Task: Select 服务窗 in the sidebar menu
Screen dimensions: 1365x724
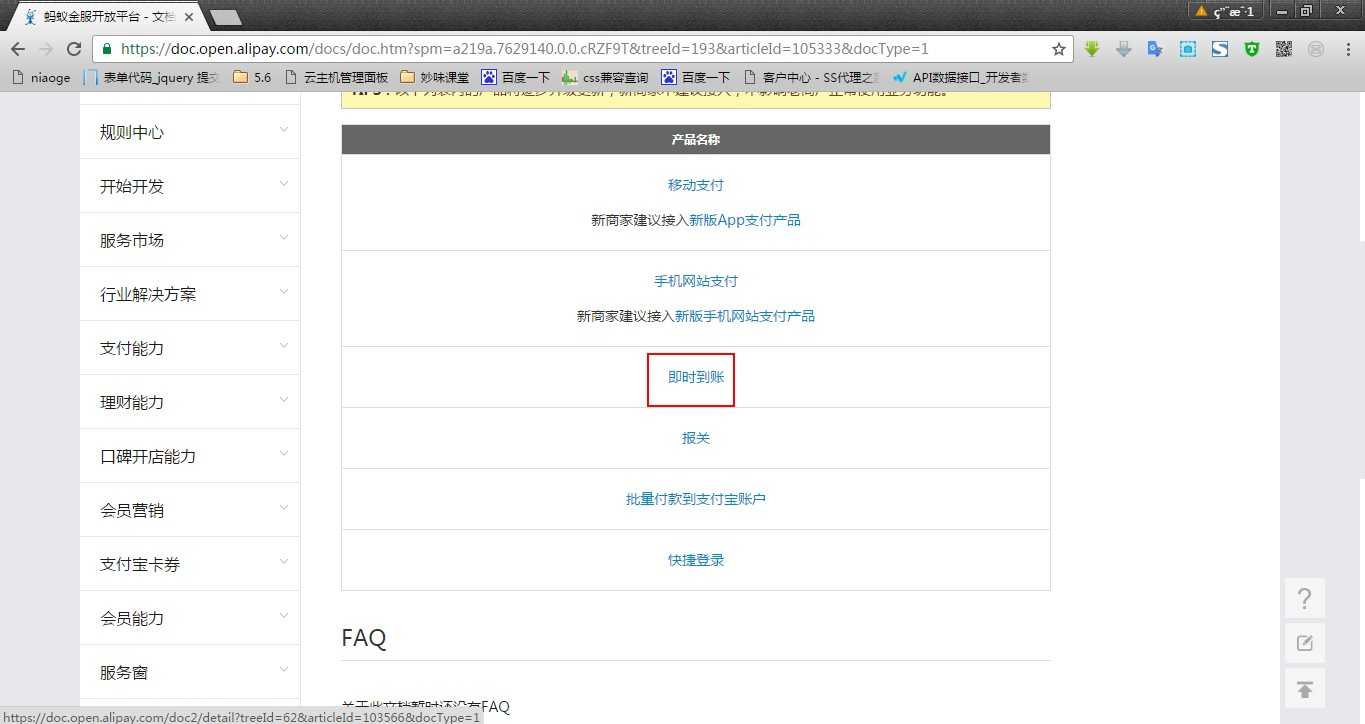Action: point(190,672)
